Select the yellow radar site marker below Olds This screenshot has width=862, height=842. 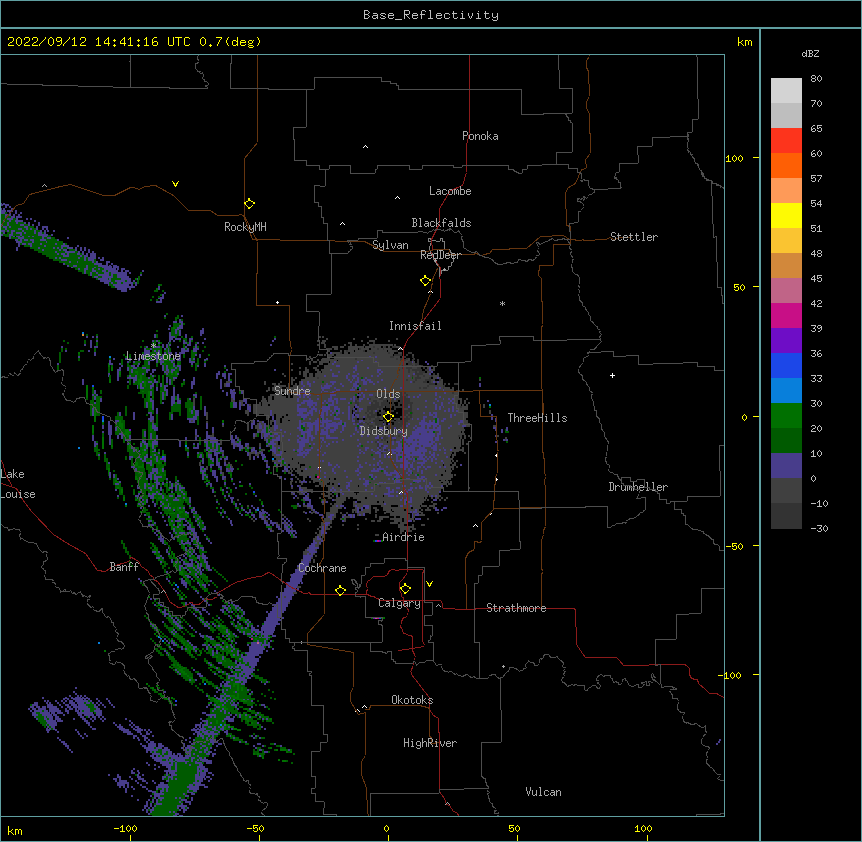[388, 417]
